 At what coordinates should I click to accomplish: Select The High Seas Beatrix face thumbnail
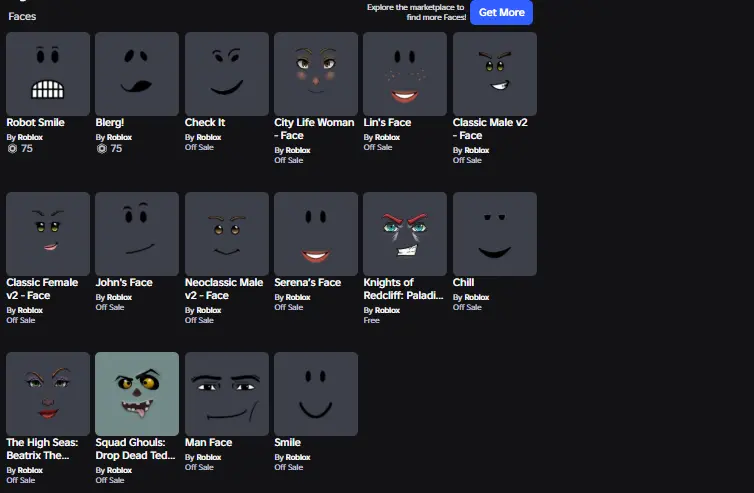48,394
